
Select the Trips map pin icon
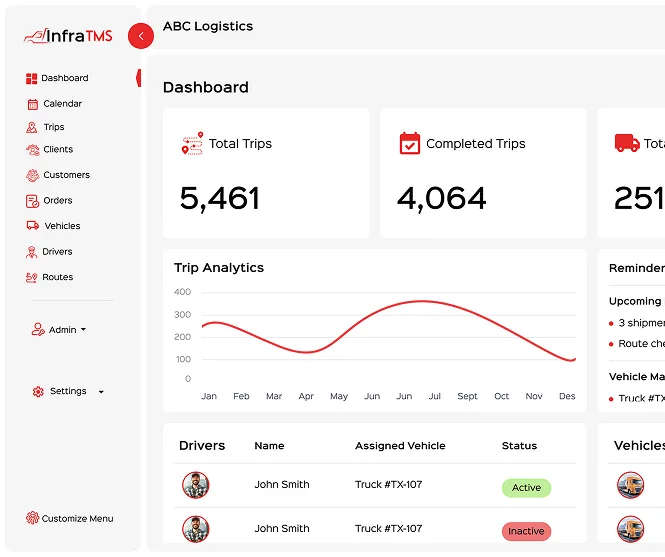31,127
